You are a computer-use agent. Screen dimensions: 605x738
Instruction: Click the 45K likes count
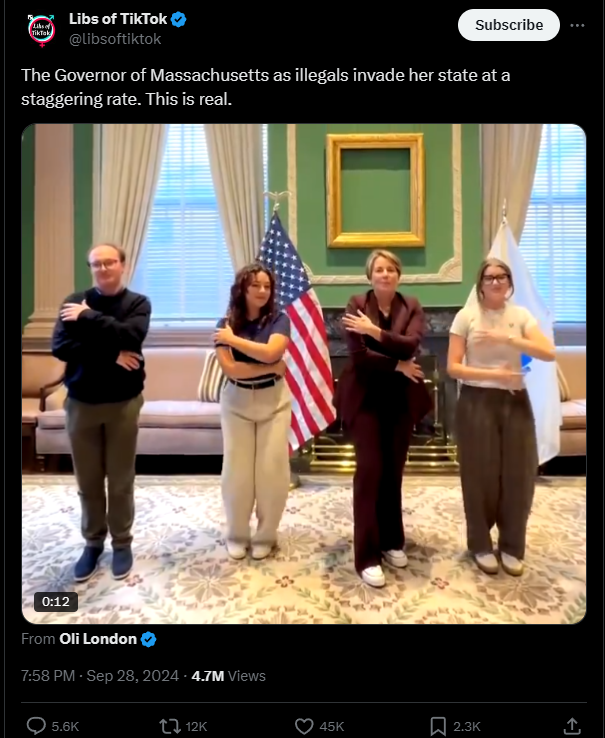(x=331, y=727)
